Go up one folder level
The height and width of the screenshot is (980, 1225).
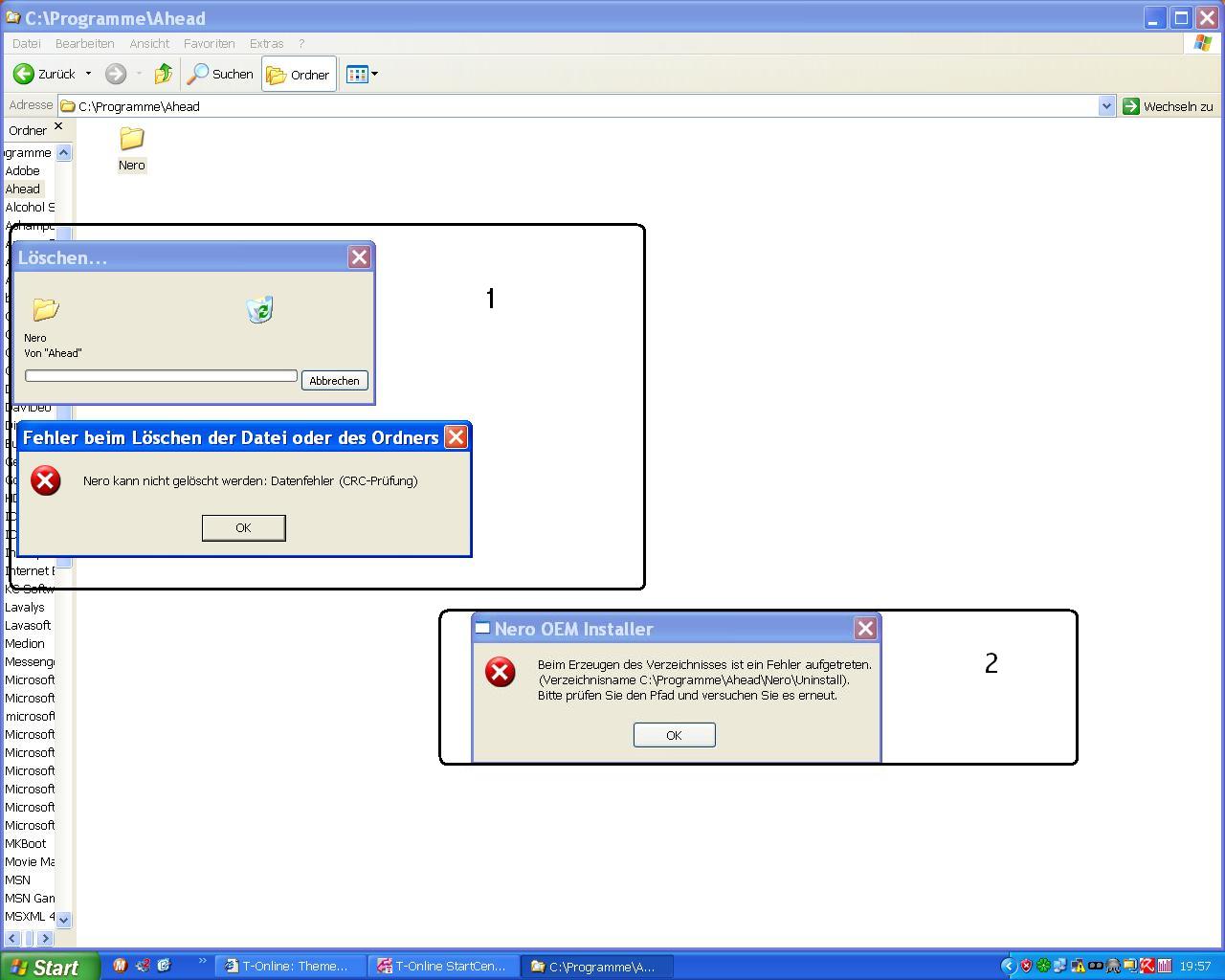[x=164, y=74]
